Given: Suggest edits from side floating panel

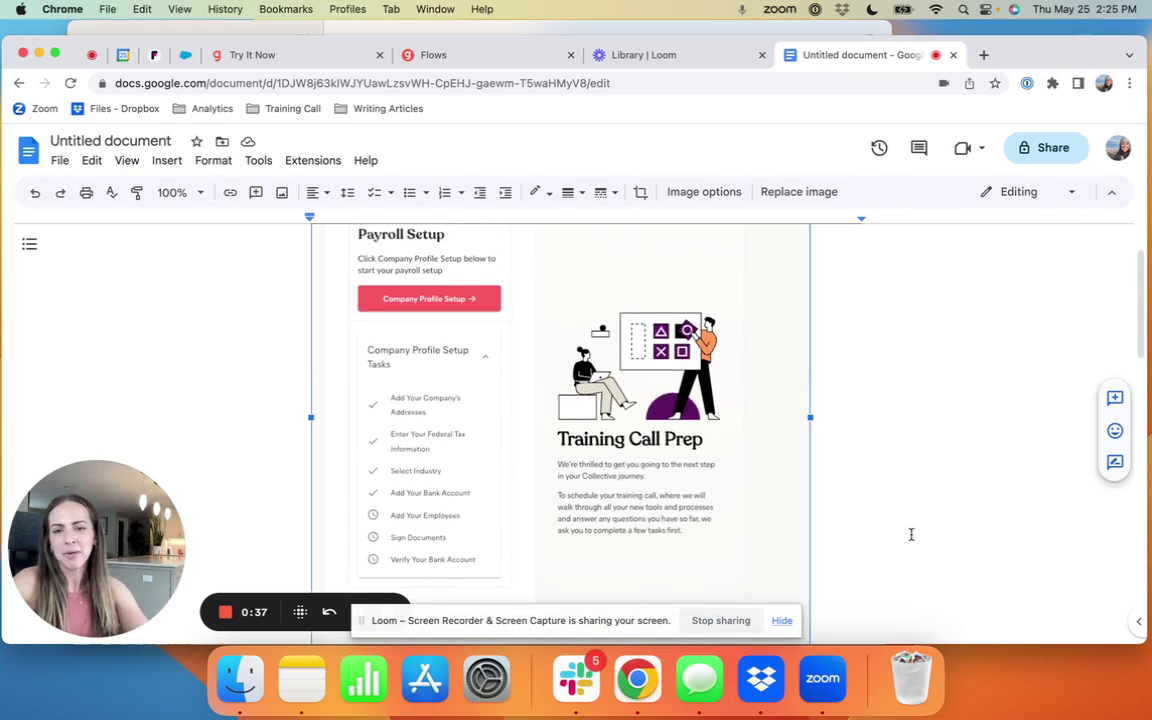Looking at the screenshot, I should 1115,462.
